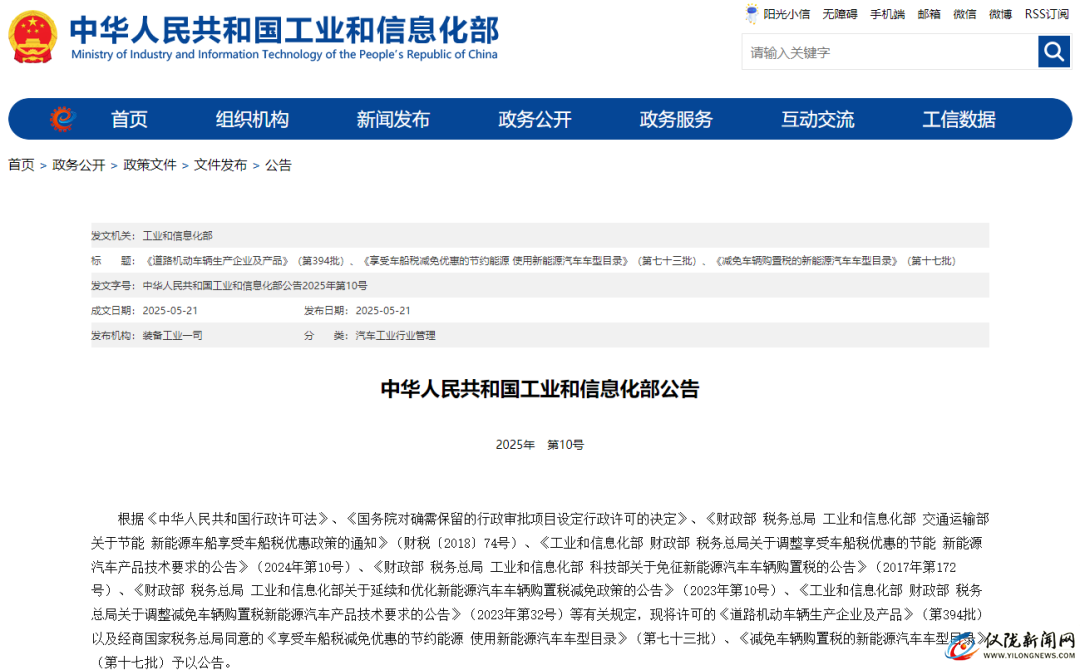The height and width of the screenshot is (670, 1080).
Task: Open the 工信数据 navigation item
Action: click(x=959, y=119)
